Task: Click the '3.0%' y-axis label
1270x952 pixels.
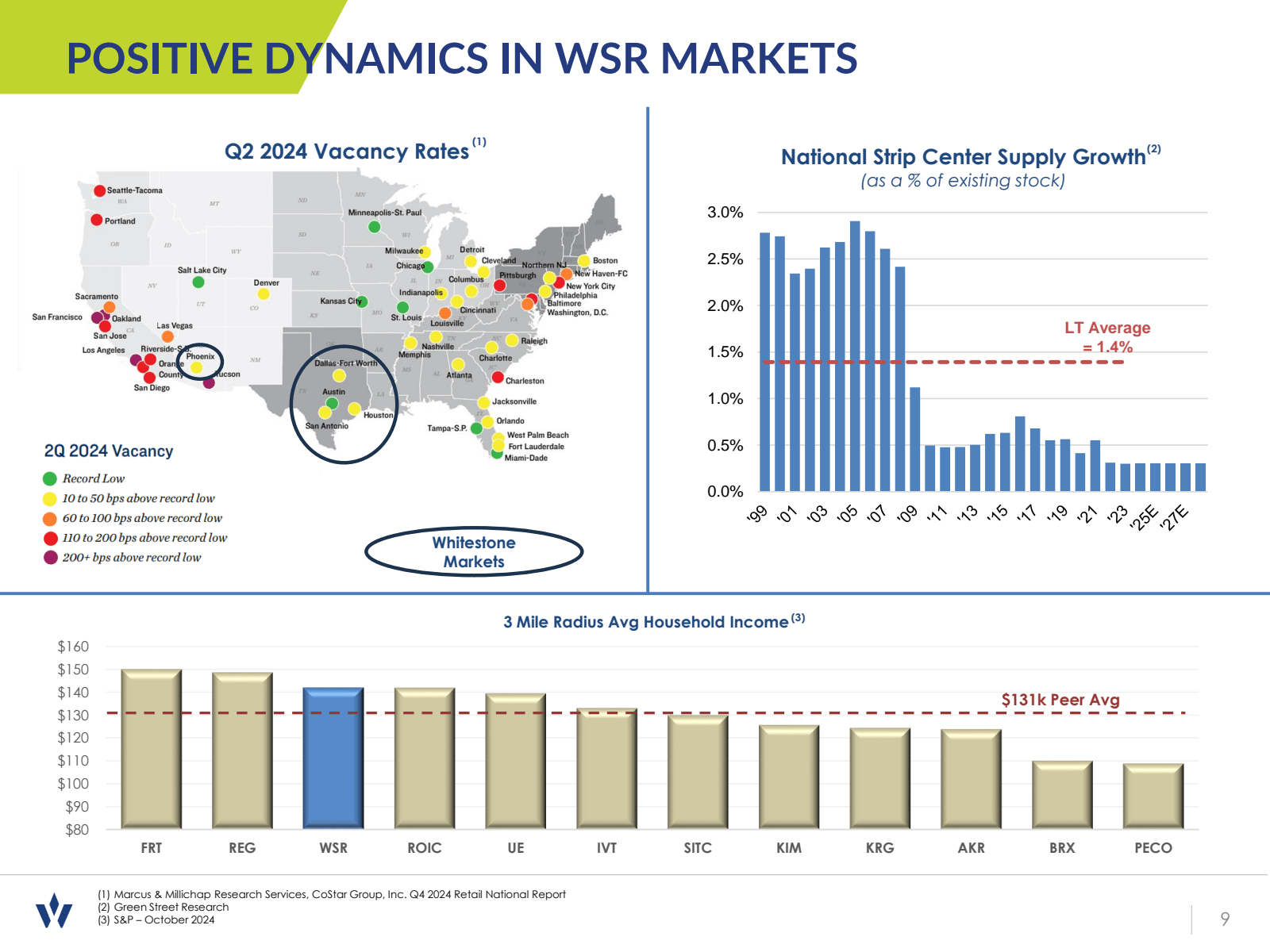Action: pos(725,212)
